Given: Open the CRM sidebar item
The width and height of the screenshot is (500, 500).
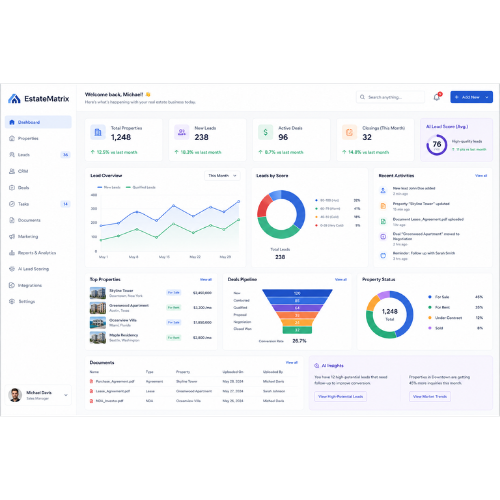Looking at the screenshot, I should point(38,171).
